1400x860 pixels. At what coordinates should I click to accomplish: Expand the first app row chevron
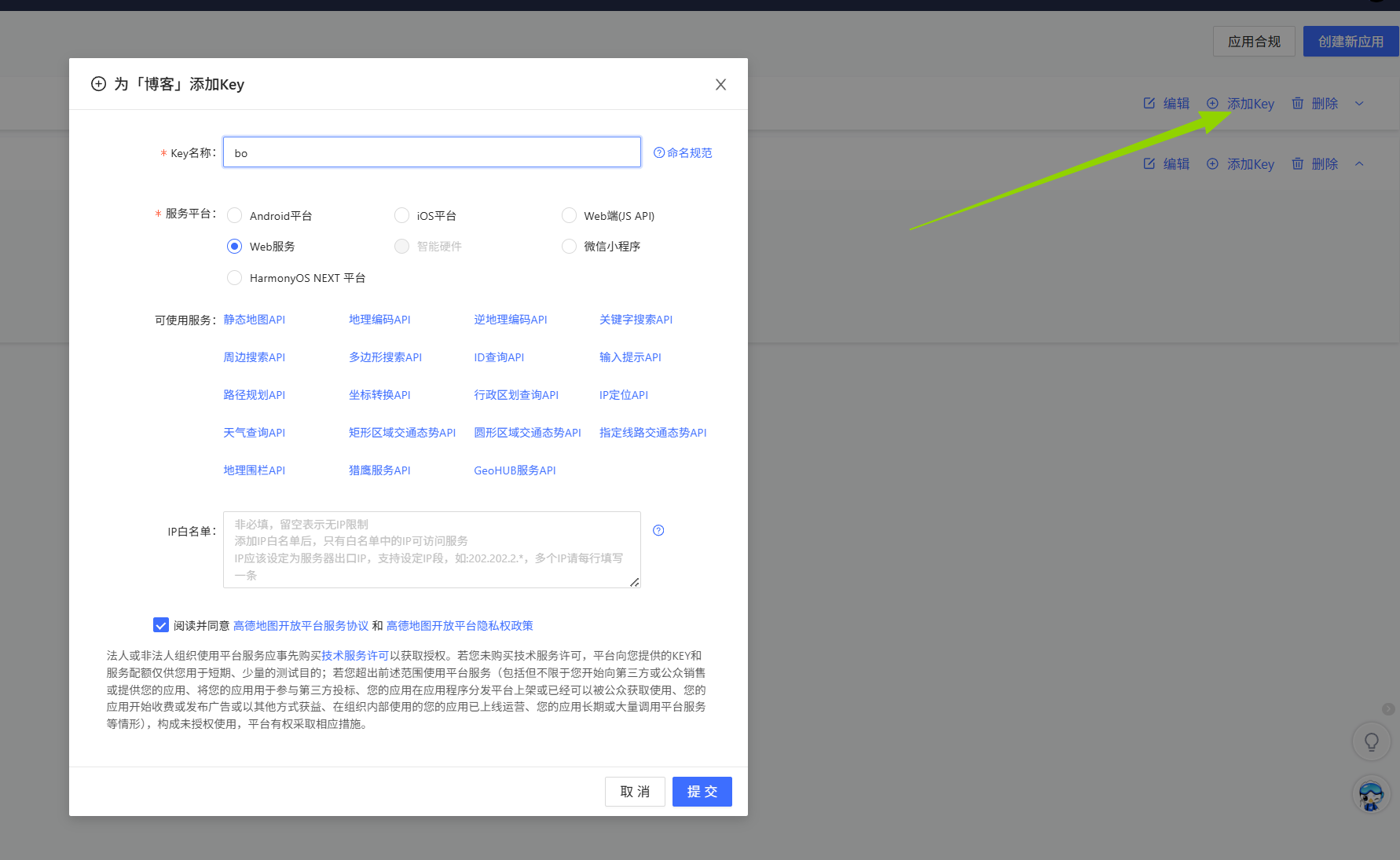click(x=1359, y=104)
